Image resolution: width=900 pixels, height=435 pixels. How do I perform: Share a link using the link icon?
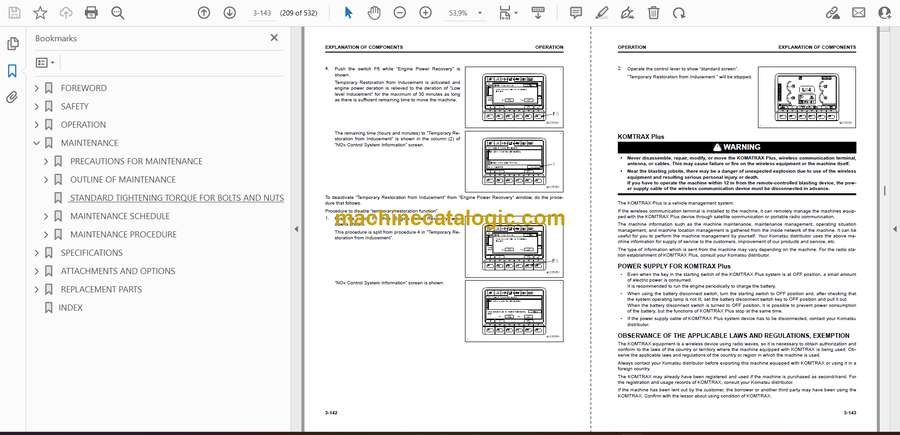pos(832,13)
